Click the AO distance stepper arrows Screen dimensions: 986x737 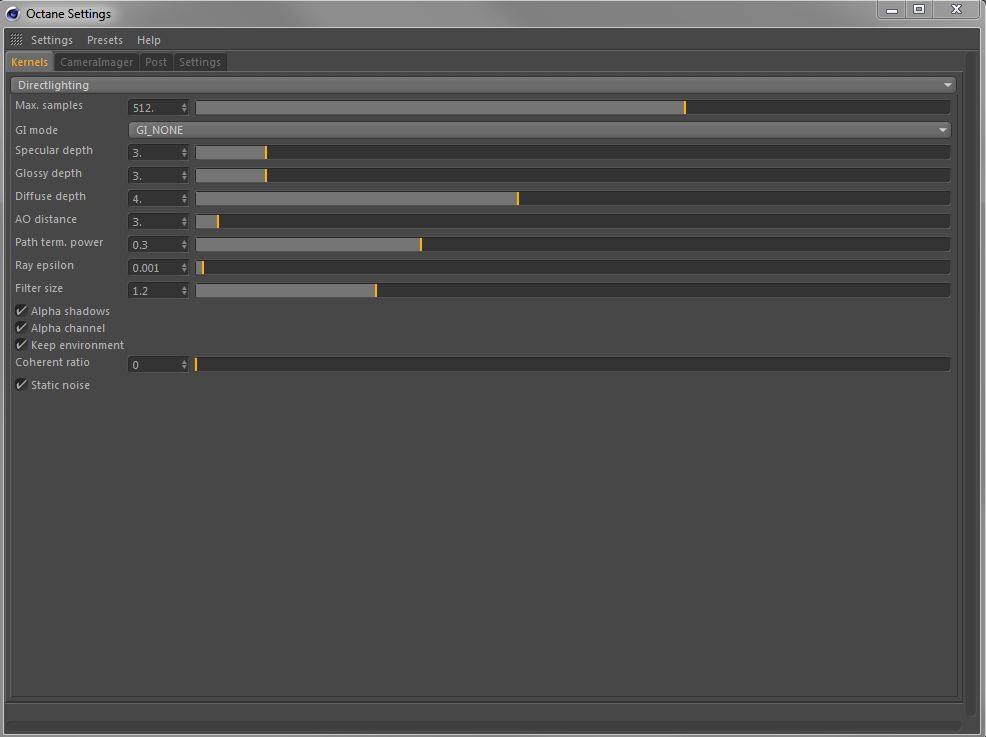point(184,221)
